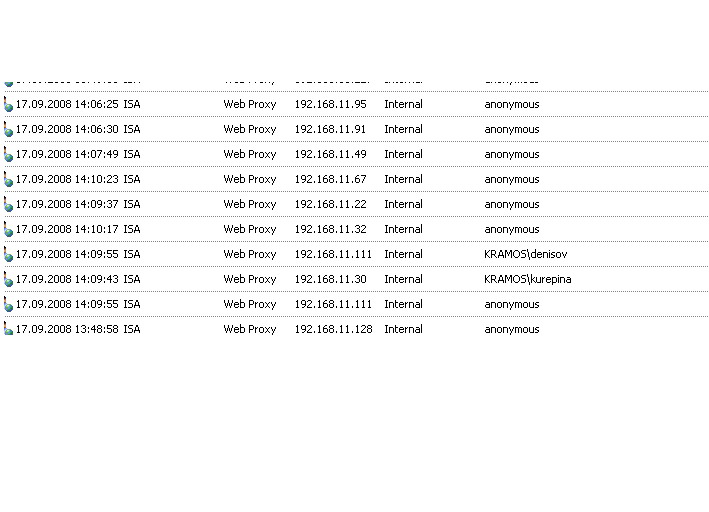Click the 17.09.2008 14:09:55 denisov timestamp
Viewport: 709px width, 512px height.
[67, 254]
